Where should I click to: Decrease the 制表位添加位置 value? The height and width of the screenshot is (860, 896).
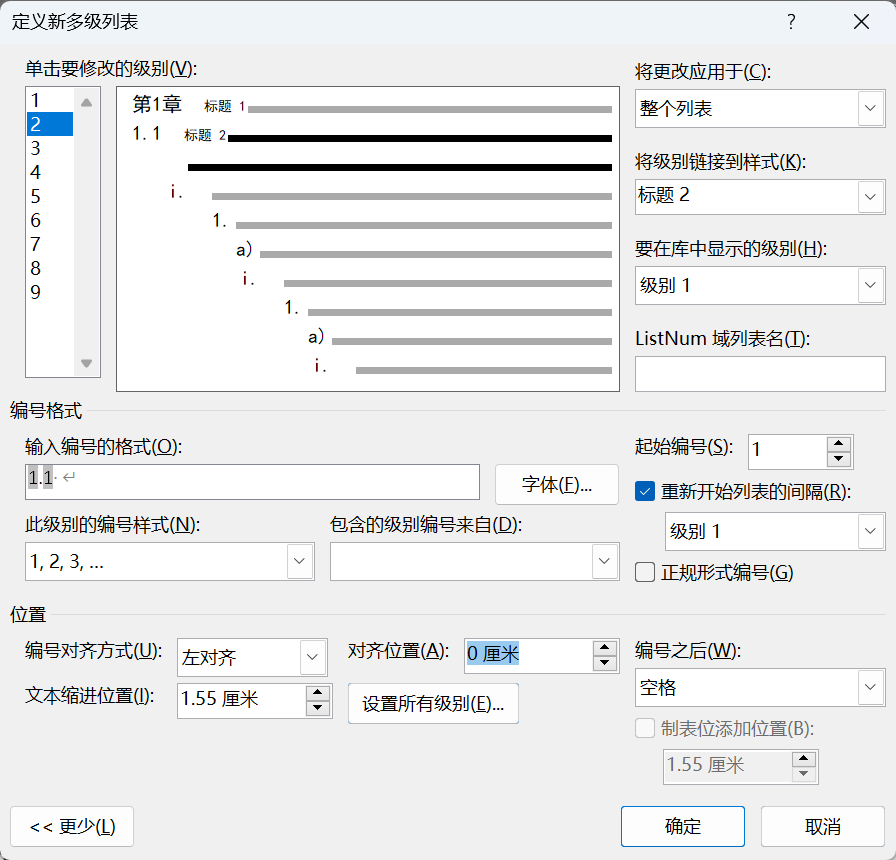tap(803, 774)
